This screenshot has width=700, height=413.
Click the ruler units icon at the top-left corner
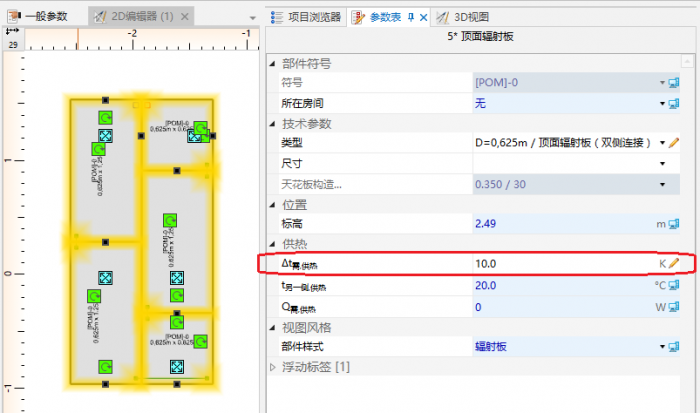click(x=13, y=38)
